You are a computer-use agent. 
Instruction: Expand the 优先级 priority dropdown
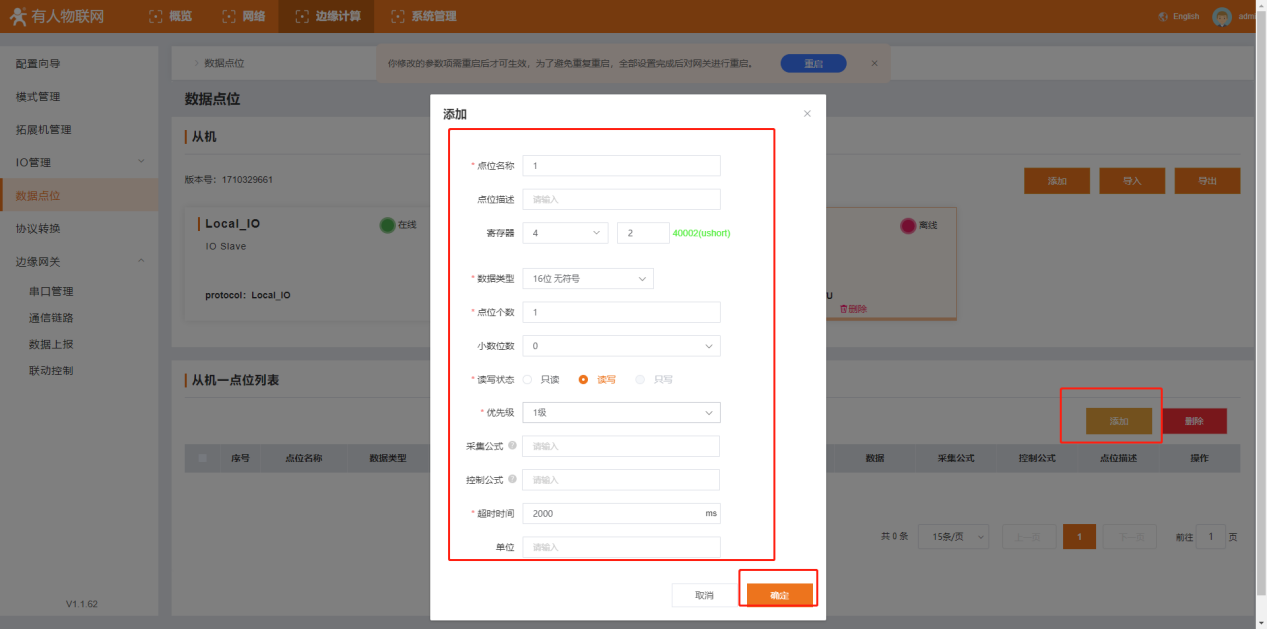[621, 413]
